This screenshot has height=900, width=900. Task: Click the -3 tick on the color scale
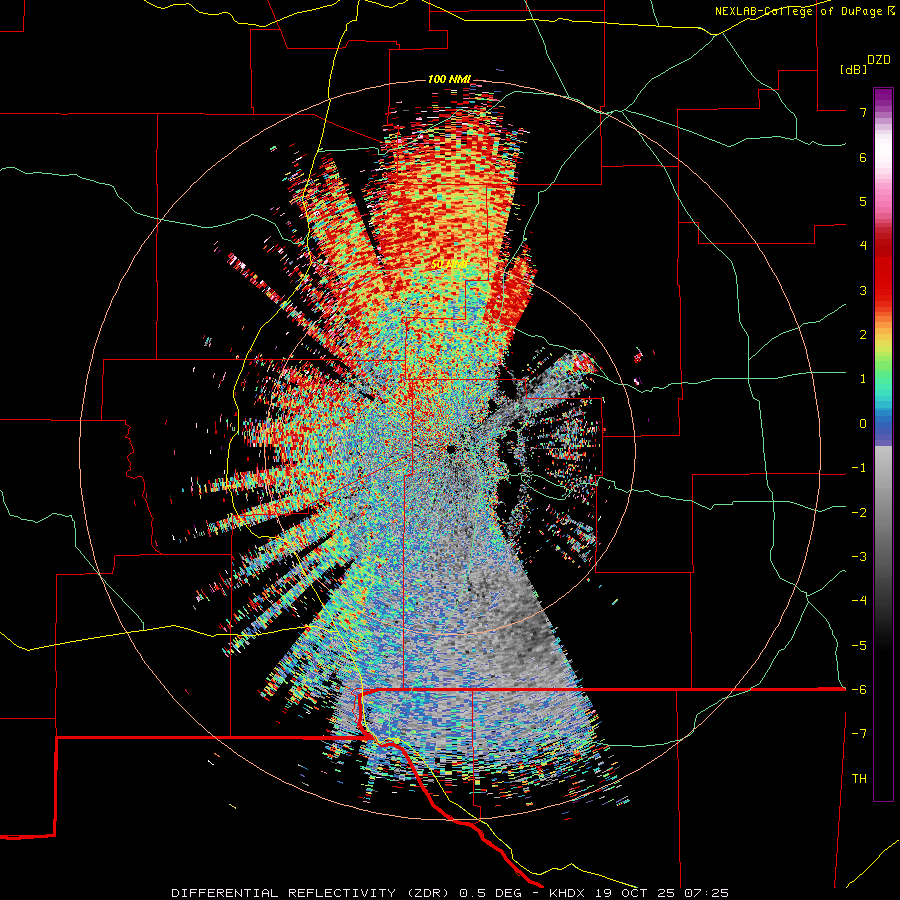pyautogui.click(x=859, y=557)
